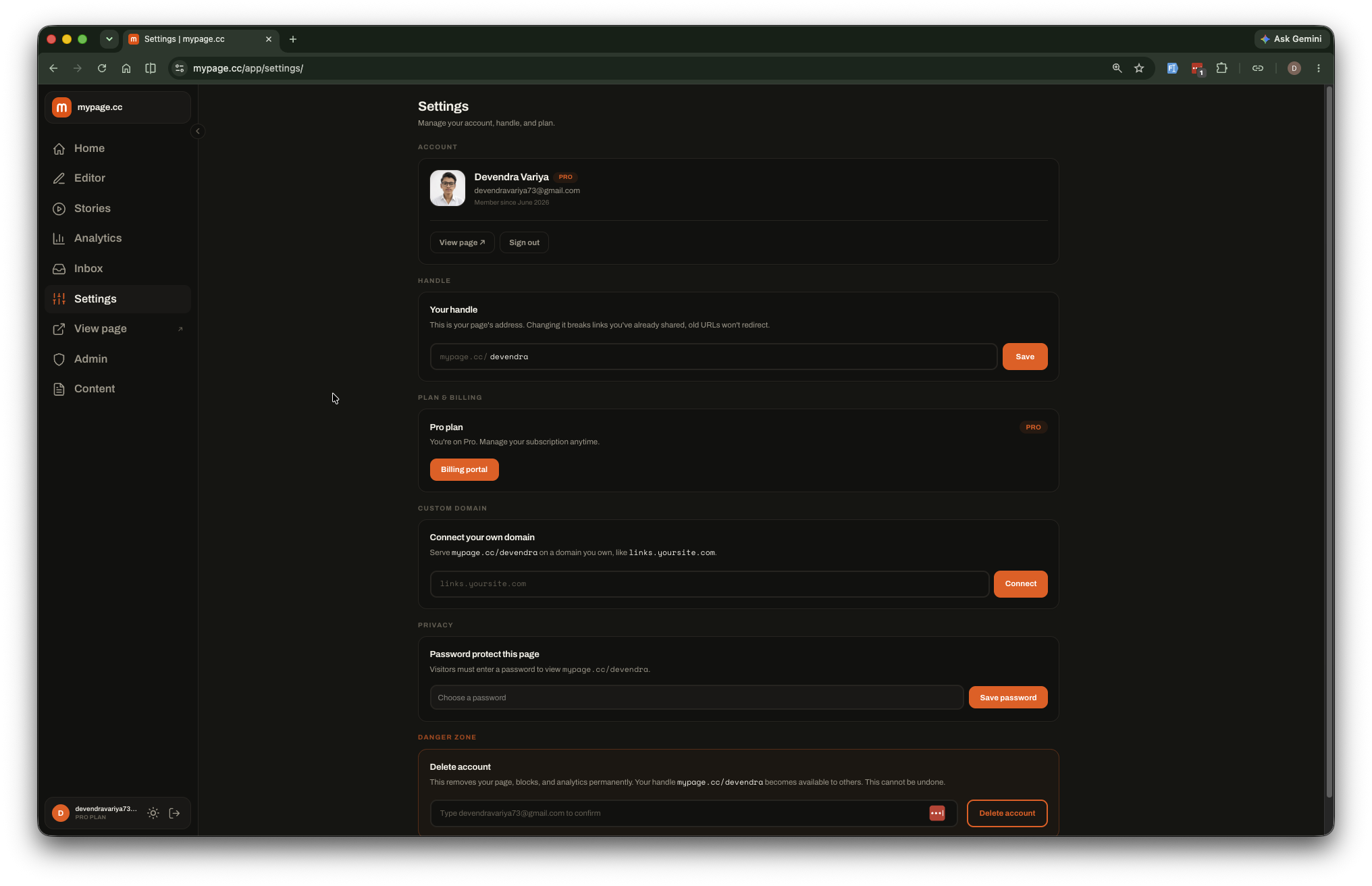
Task: Click the Inbox tray icon
Action: 59,269
